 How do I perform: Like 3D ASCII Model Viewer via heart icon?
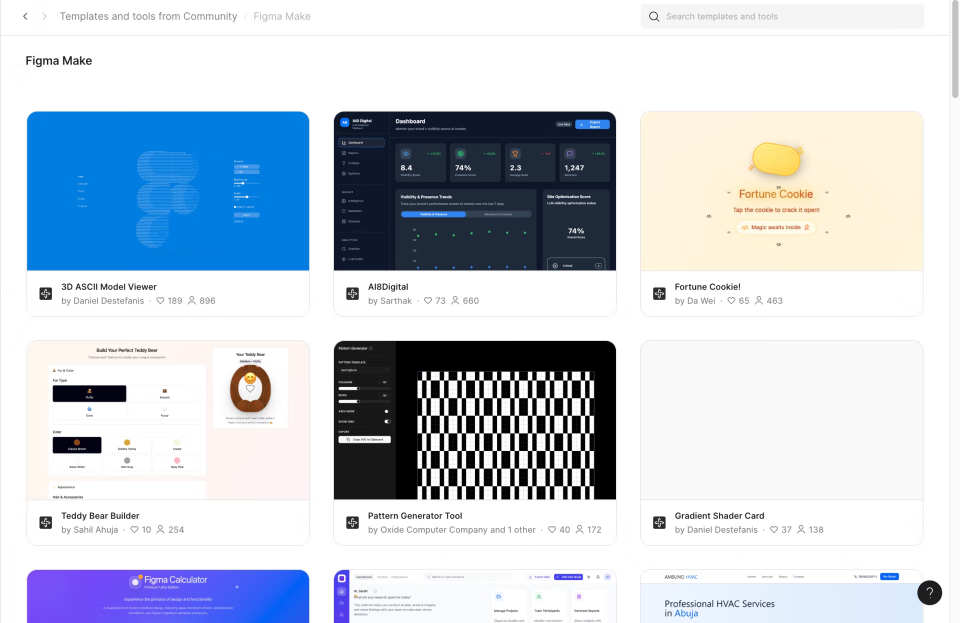[x=160, y=300]
